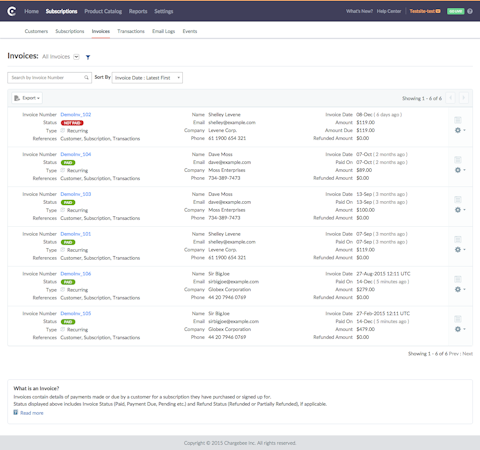
Task: Open the Help Center link
Action: tap(389, 11)
